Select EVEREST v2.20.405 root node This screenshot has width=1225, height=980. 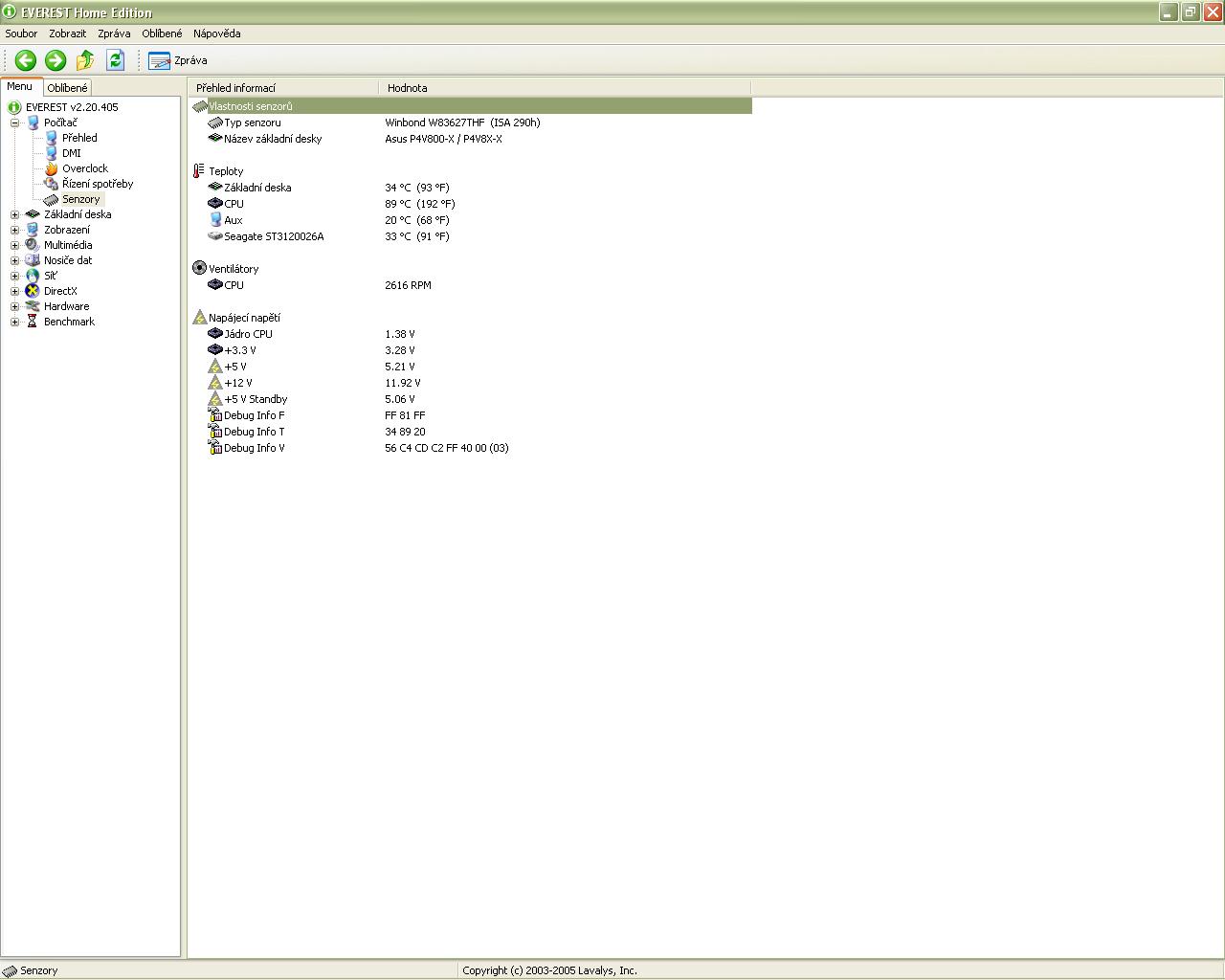[x=72, y=107]
